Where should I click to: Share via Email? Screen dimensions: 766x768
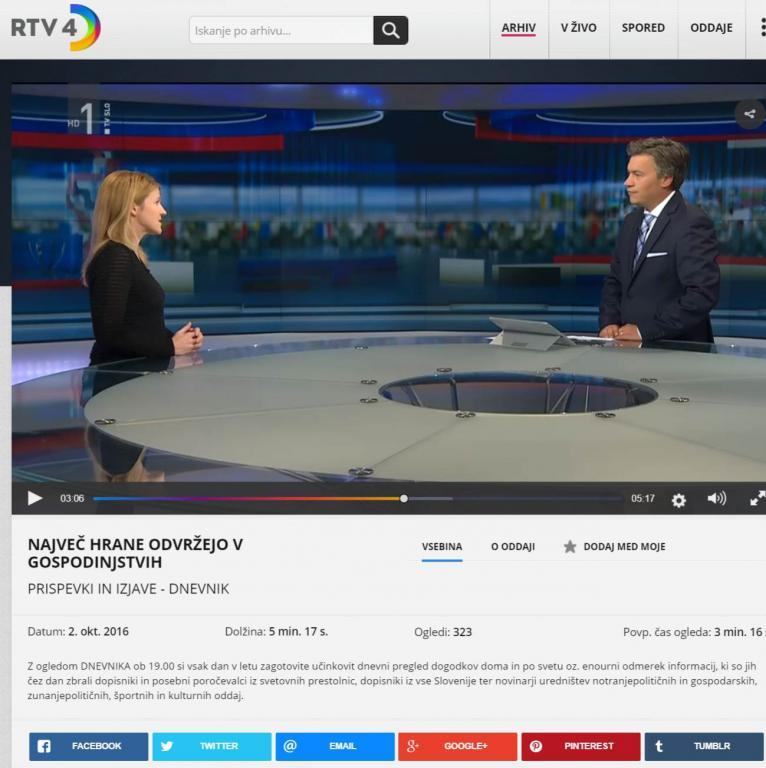pyautogui.click(x=335, y=746)
